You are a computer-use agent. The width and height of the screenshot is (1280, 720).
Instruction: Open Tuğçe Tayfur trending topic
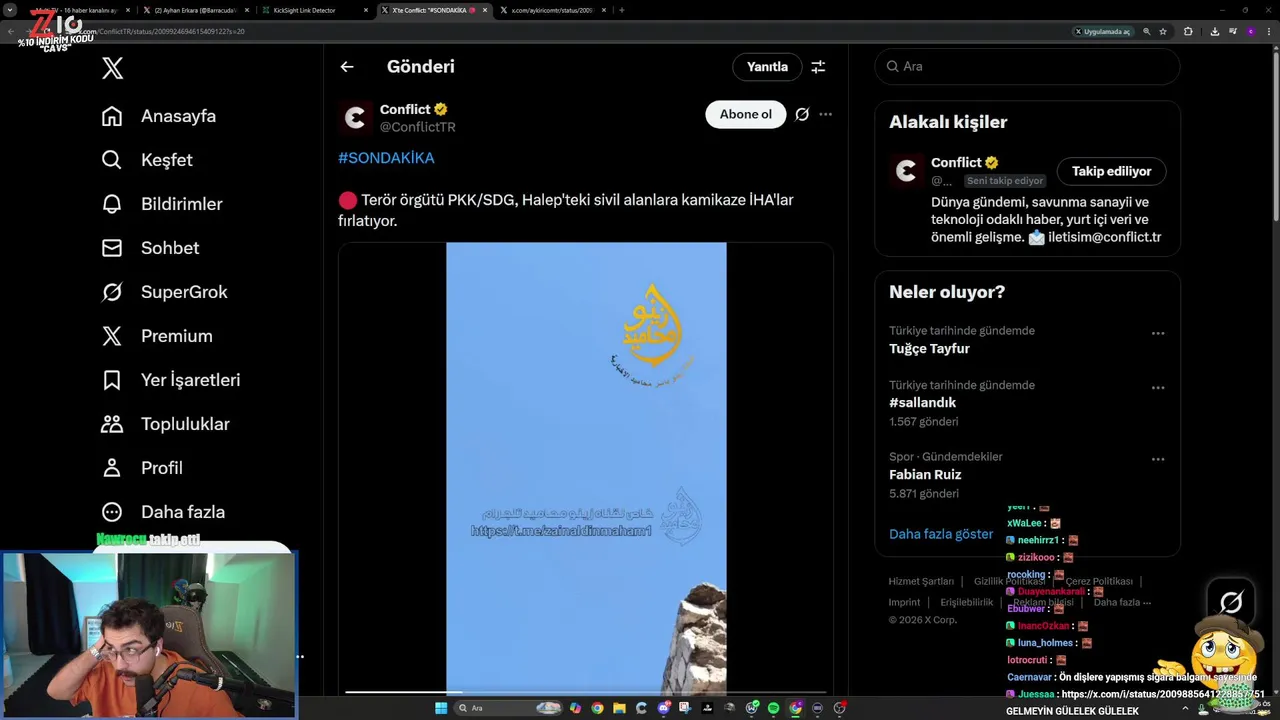[929, 349]
